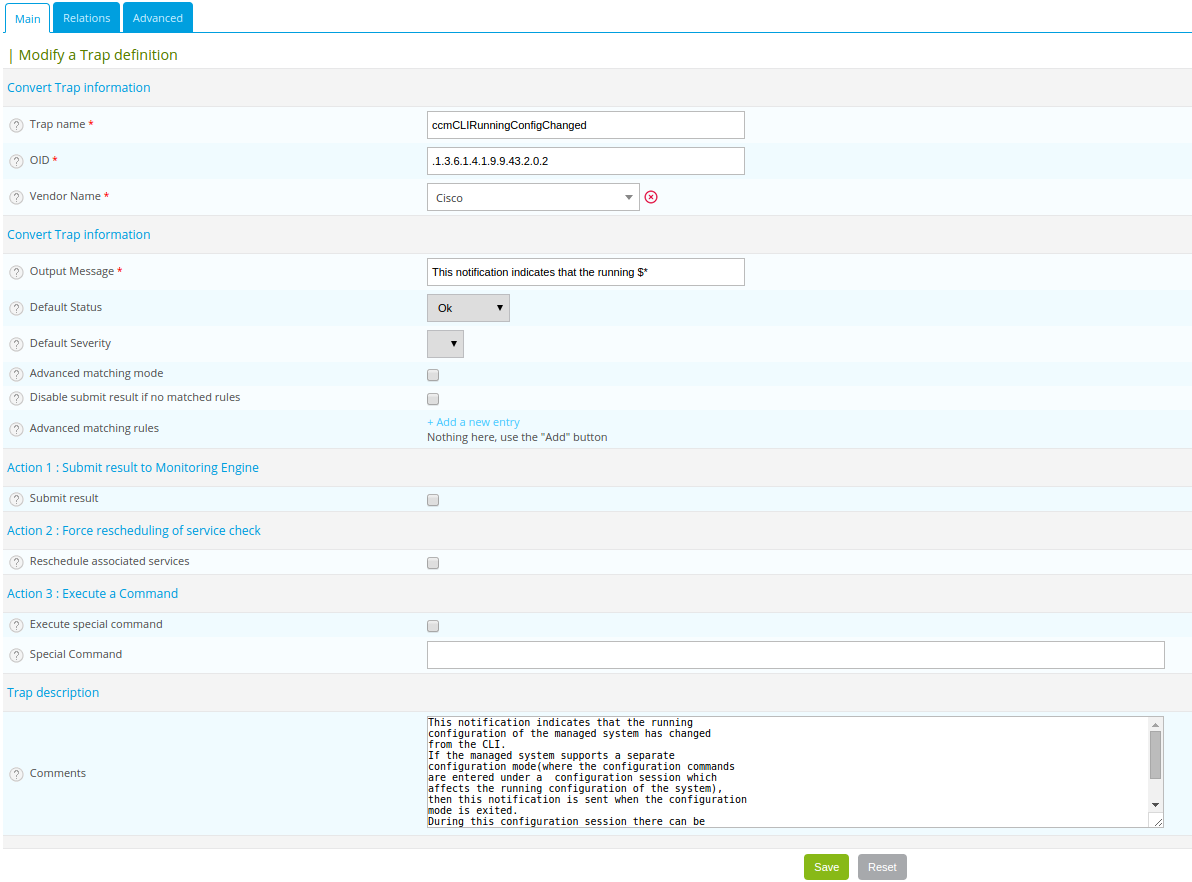1192x882 pixels.
Task: Open the Vendor Name dropdown
Action: [x=532, y=197]
